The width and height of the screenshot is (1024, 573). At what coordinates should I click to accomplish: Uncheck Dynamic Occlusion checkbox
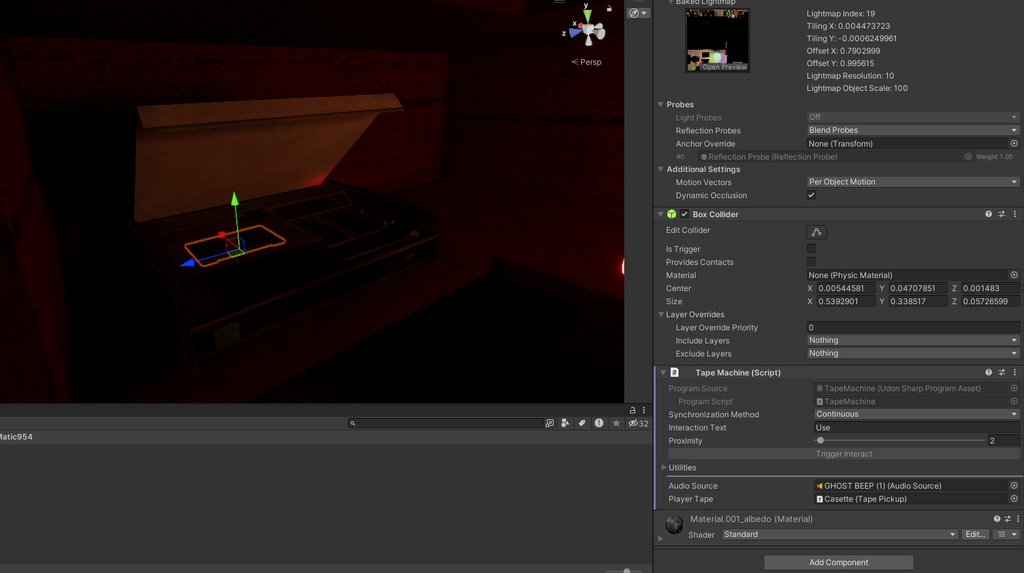[811, 195]
